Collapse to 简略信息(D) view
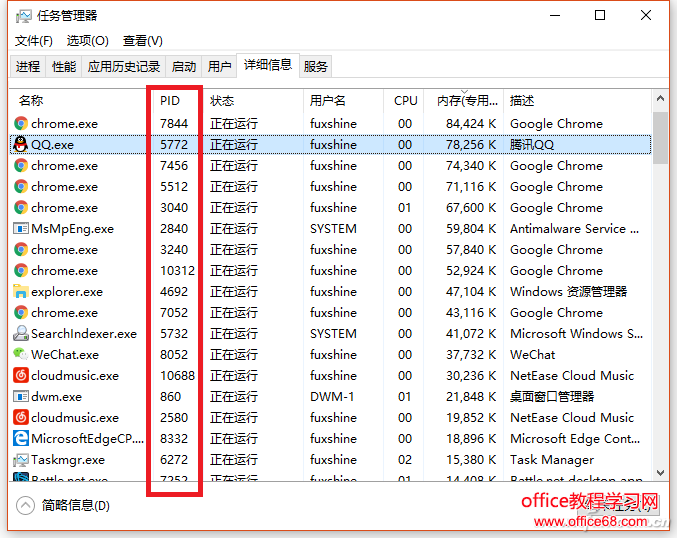The width and height of the screenshot is (677, 538). (63, 505)
